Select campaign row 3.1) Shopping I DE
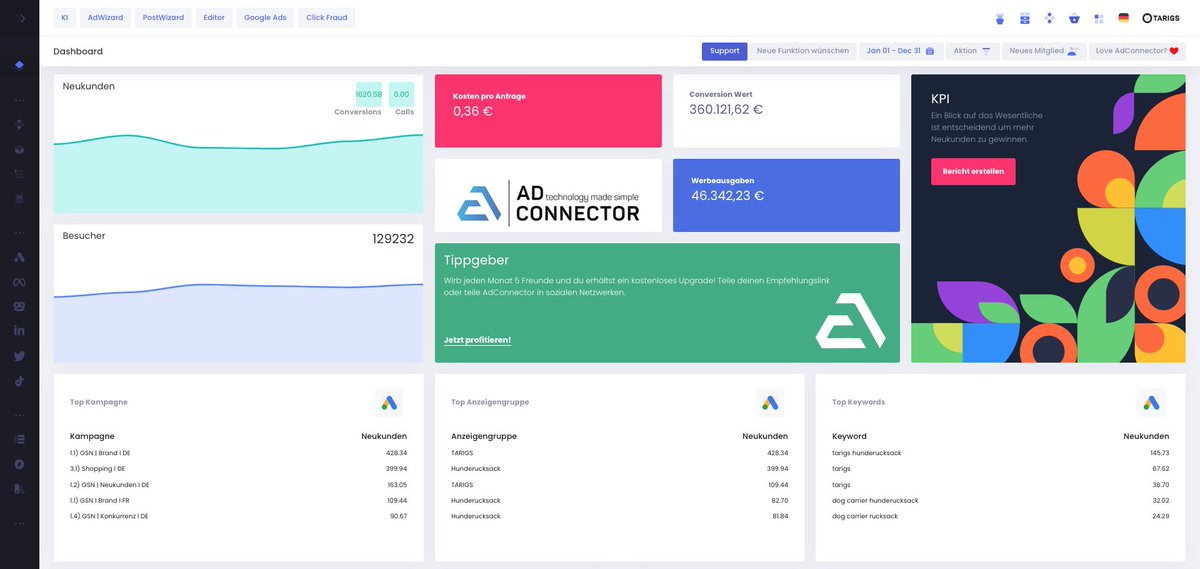 (238, 468)
